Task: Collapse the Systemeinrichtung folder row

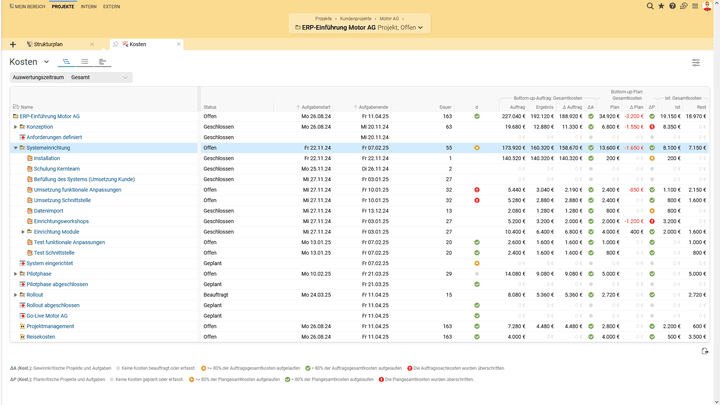Action: 15,148
